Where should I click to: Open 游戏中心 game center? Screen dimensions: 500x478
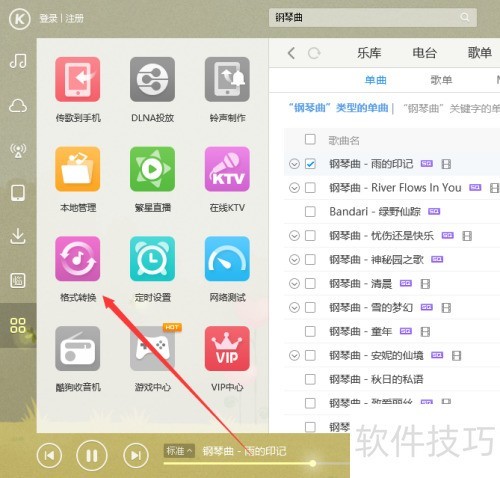[x=152, y=349]
